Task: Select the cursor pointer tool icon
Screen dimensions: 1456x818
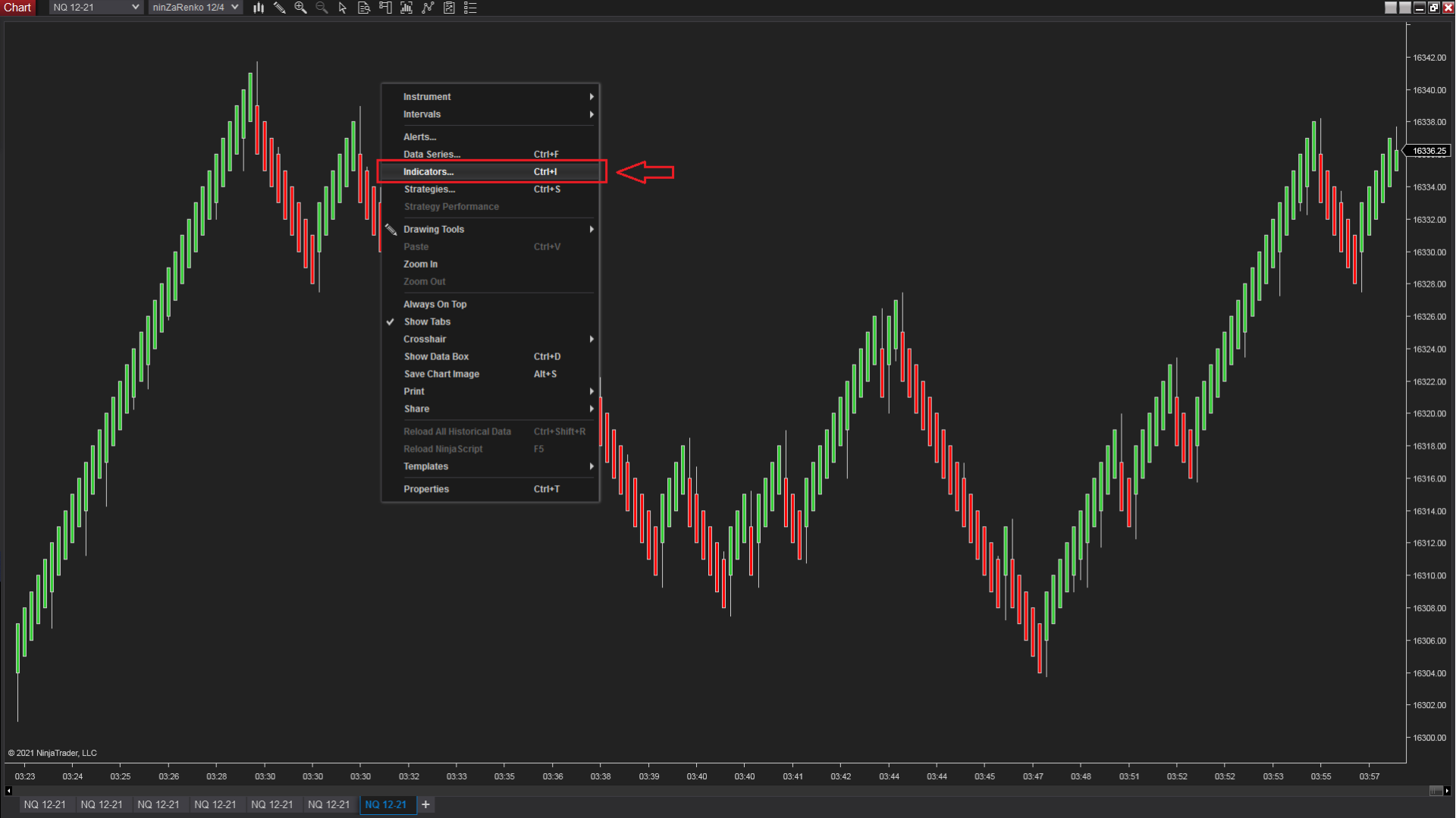Action: (x=343, y=8)
